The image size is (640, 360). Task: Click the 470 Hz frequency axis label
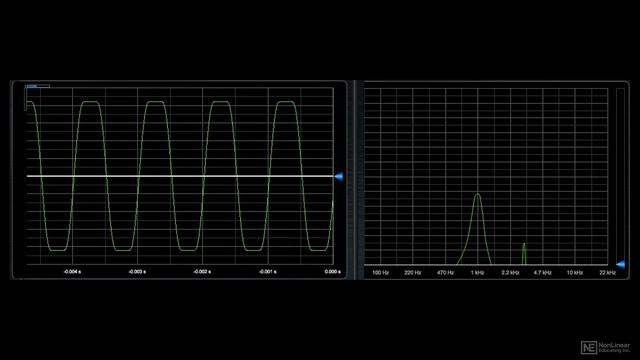pos(445,273)
